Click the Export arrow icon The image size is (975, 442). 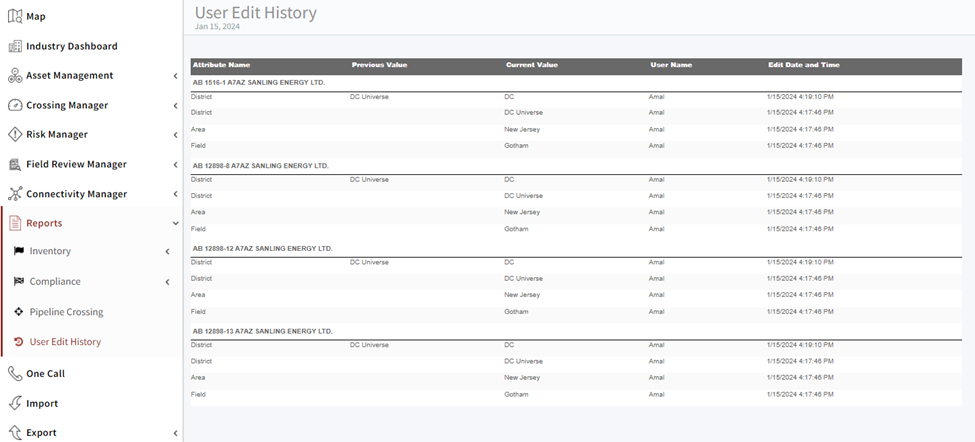click(x=15, y=433)
